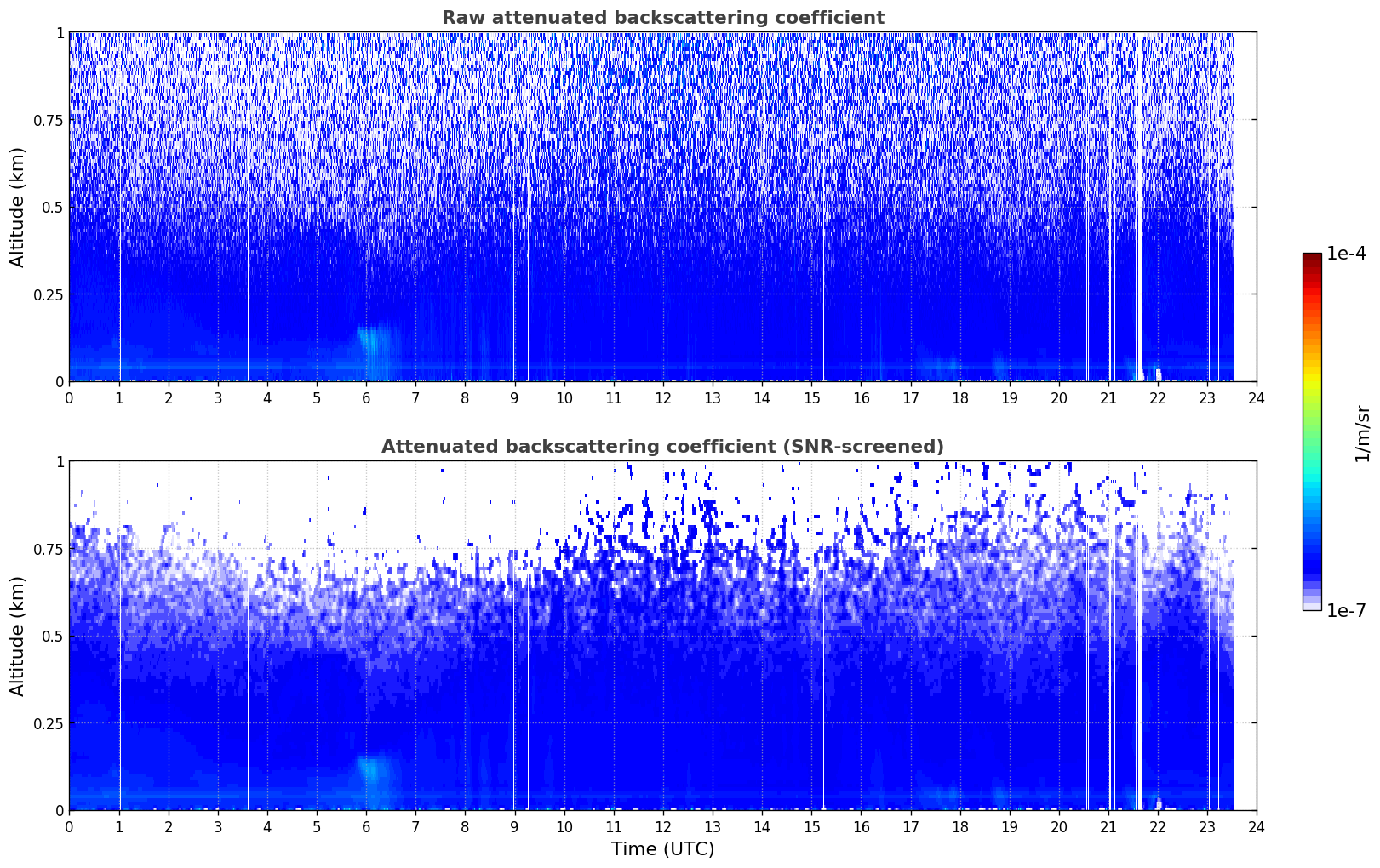
Task: Click the "Time (UTC)" axis label
Action: [662, 849]
